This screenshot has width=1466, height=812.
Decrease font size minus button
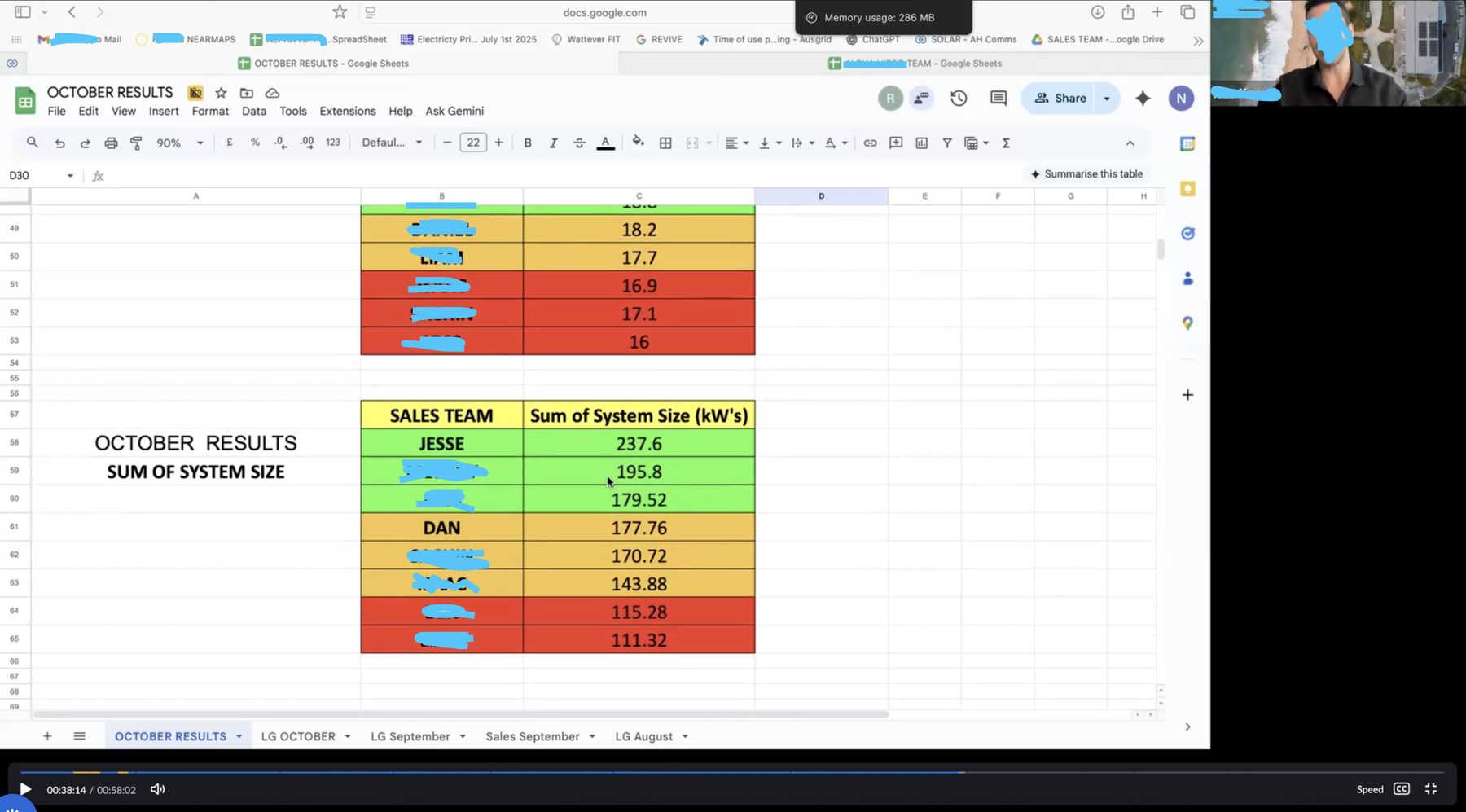(447, 143)
